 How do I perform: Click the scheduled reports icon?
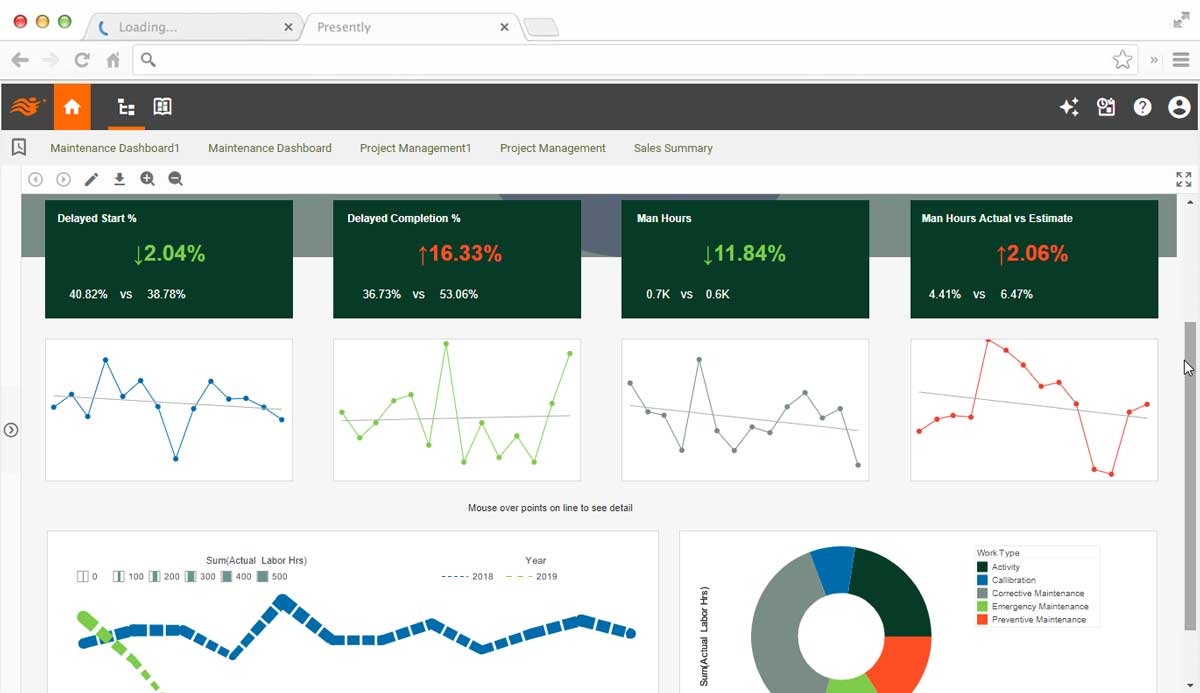1106,106
